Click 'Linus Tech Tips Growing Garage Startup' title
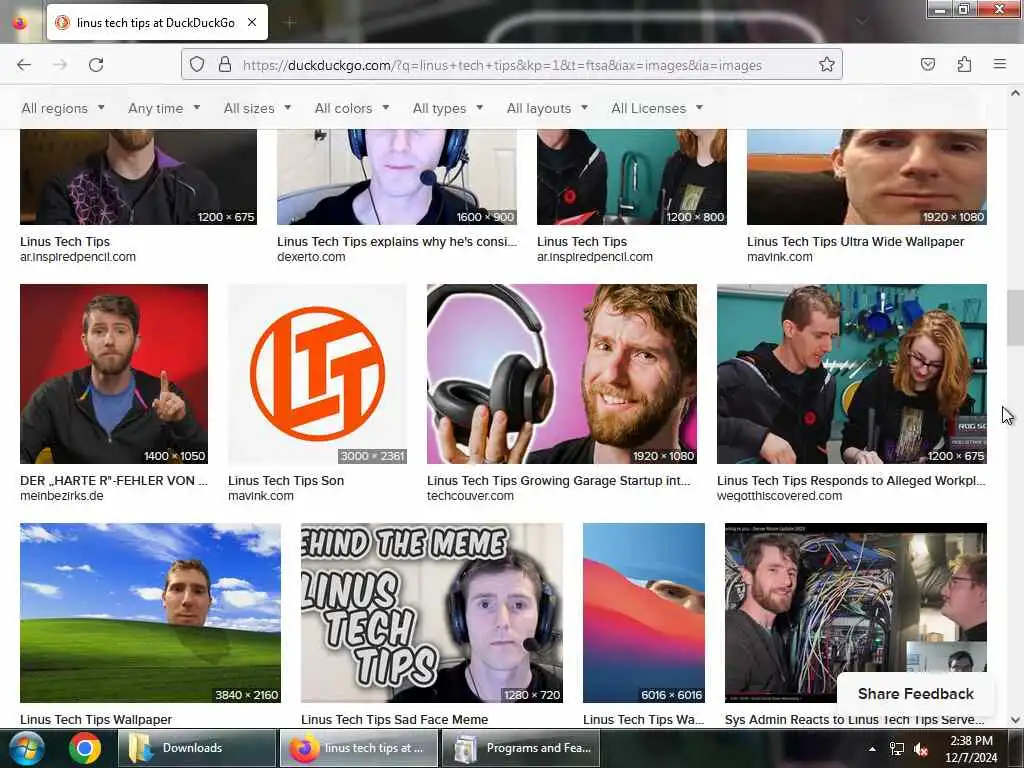 (558, 481)
